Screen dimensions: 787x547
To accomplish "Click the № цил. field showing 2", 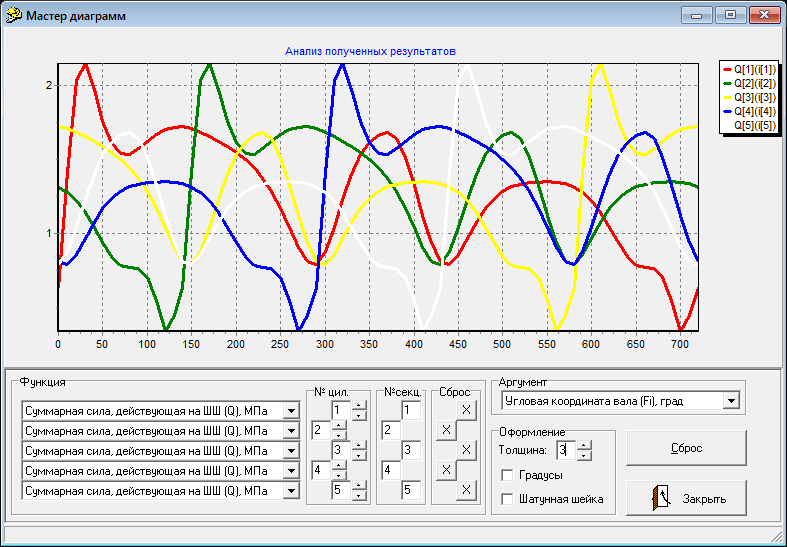I will coord(321,430).
